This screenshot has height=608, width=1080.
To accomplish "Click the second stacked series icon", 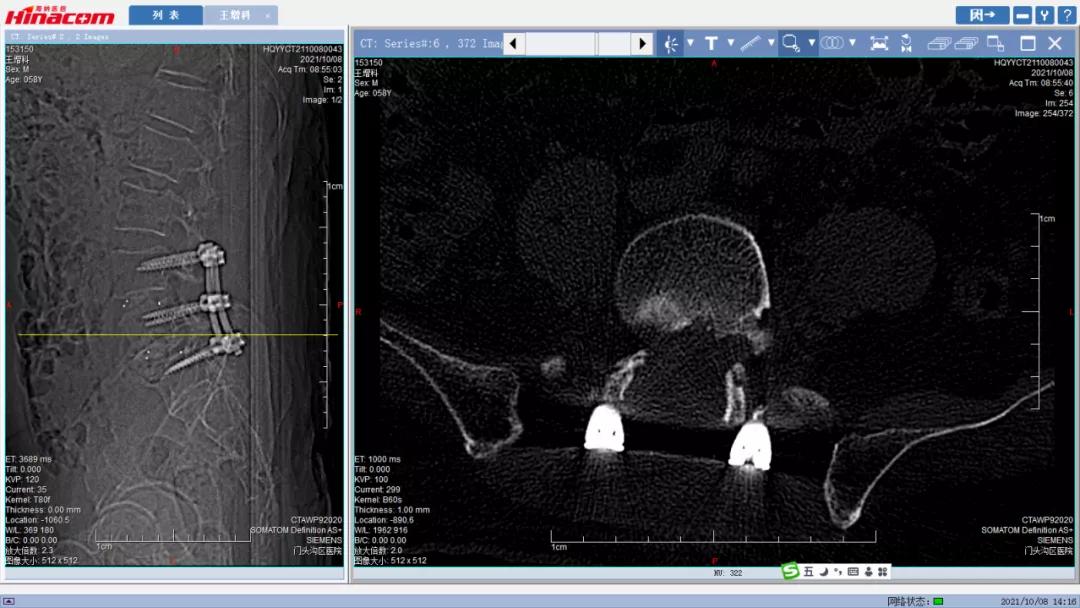I will [x=966, y=43].
